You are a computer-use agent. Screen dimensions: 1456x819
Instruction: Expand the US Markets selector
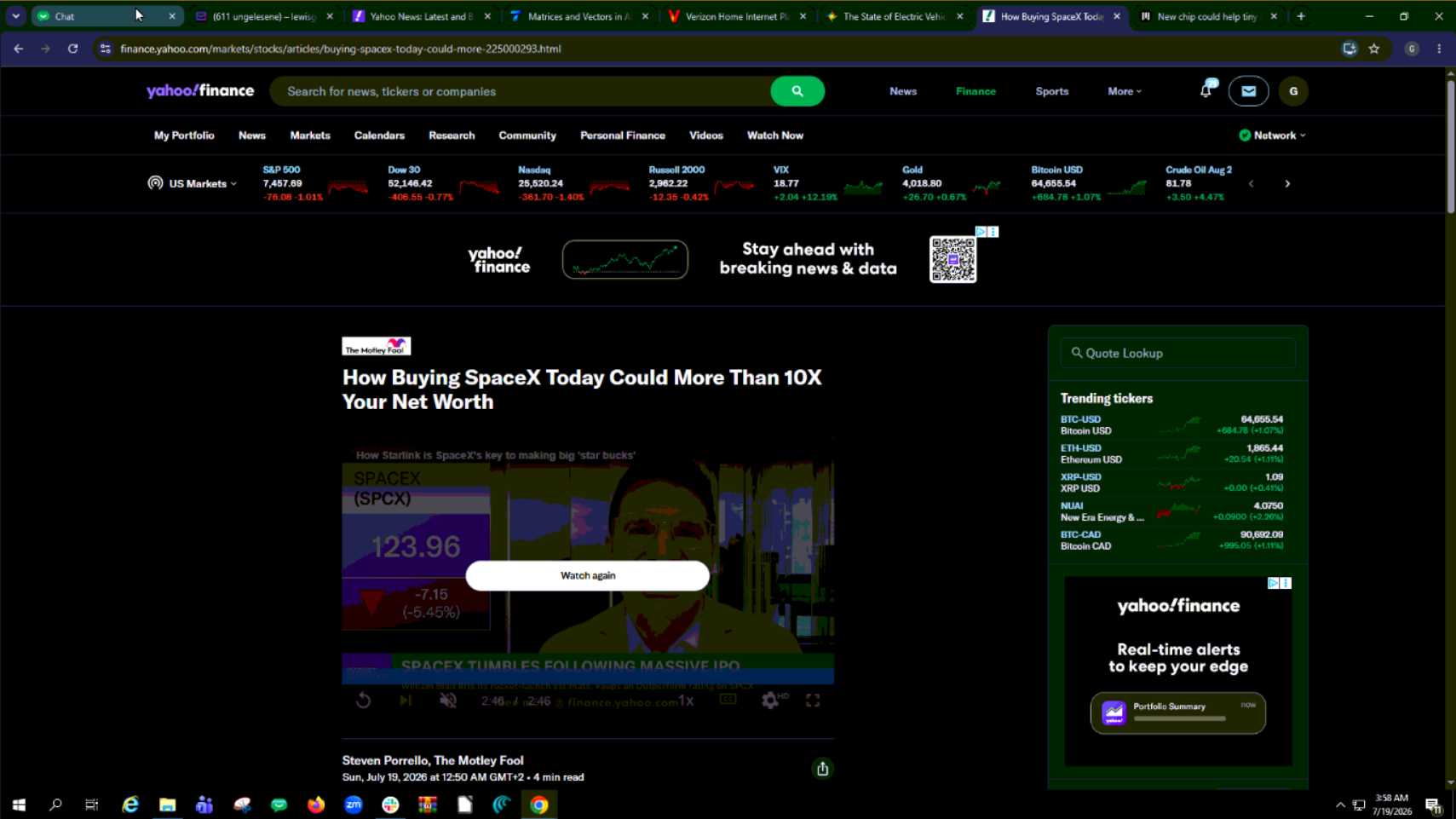click(x=193, y=183)
